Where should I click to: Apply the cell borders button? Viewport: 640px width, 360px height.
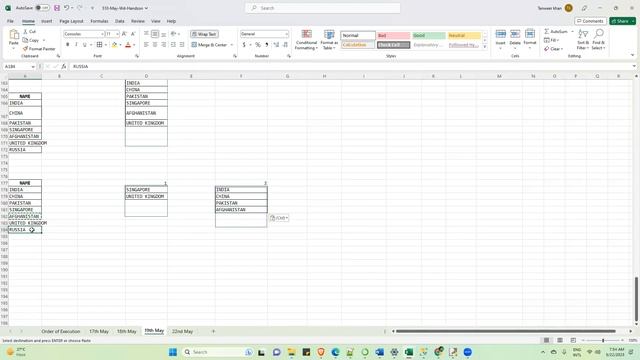[99, 44]
